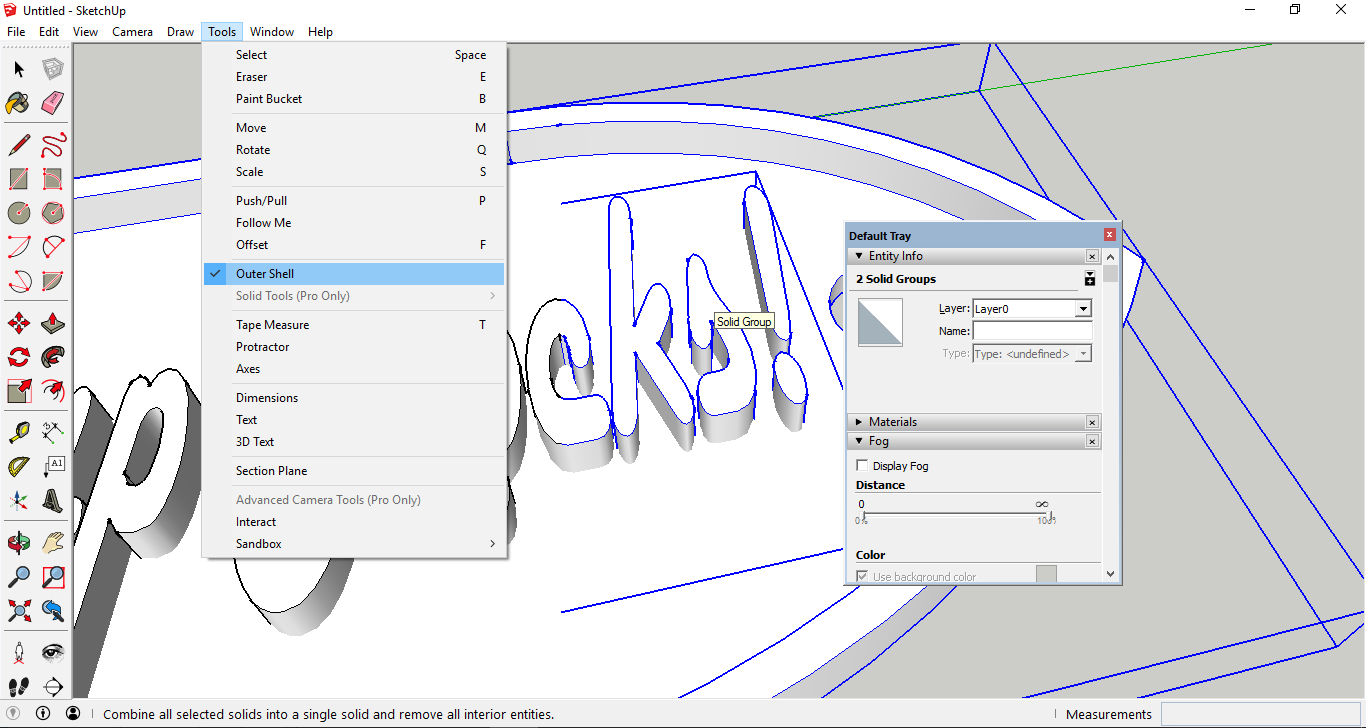This screenshot has height=728, width=1366.
Task: Close the Materials panel
Action: click(1092, 423)
